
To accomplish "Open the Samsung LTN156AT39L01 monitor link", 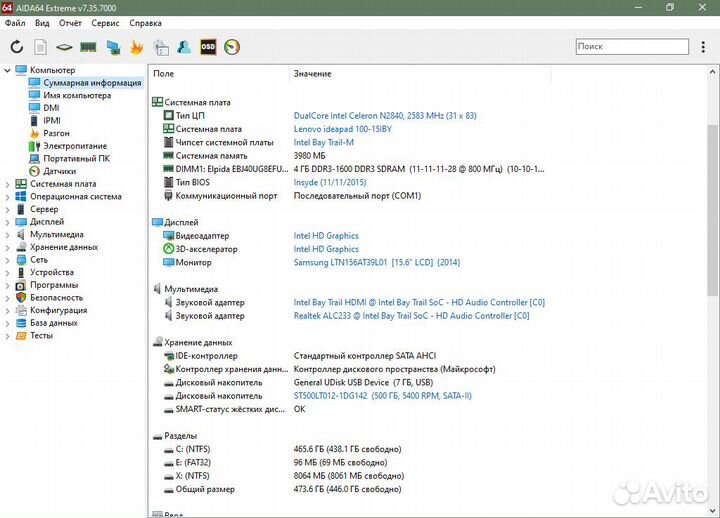I will (377, 262).
